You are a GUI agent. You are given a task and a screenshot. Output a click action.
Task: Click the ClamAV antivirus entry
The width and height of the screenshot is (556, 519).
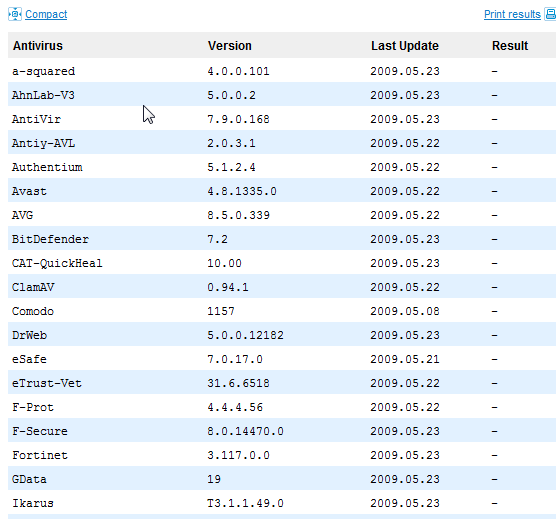(33, 287)
